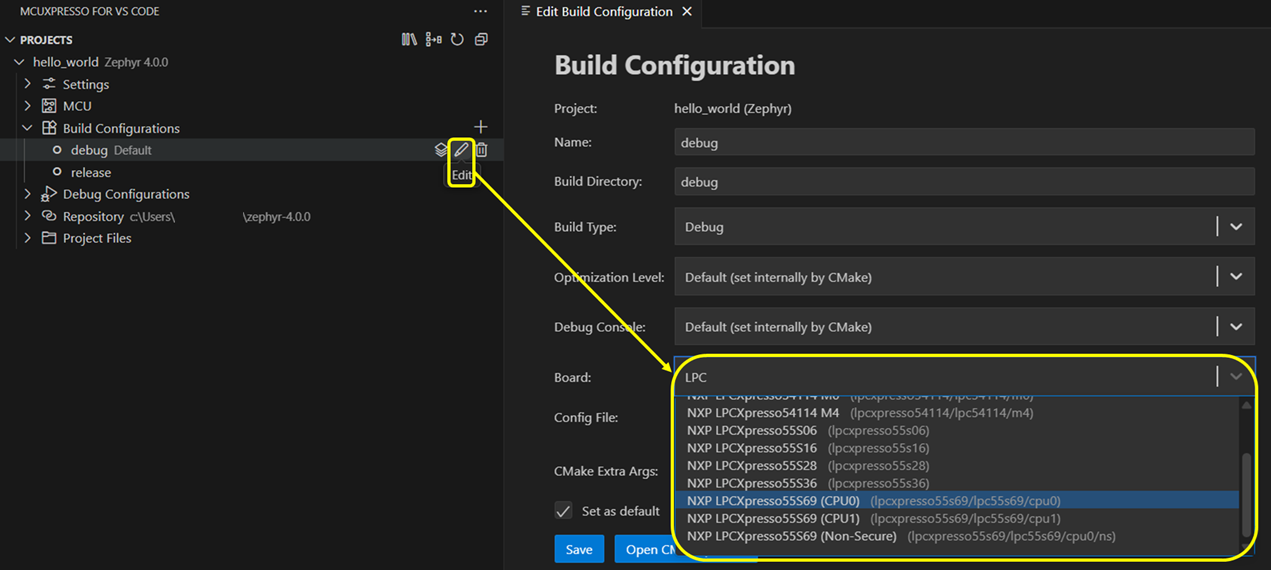The height and width of the screenshot is (570, 1271).
Task: Choose NXP LPCXpresso55S28 from board list
Action: coord(751,465)
